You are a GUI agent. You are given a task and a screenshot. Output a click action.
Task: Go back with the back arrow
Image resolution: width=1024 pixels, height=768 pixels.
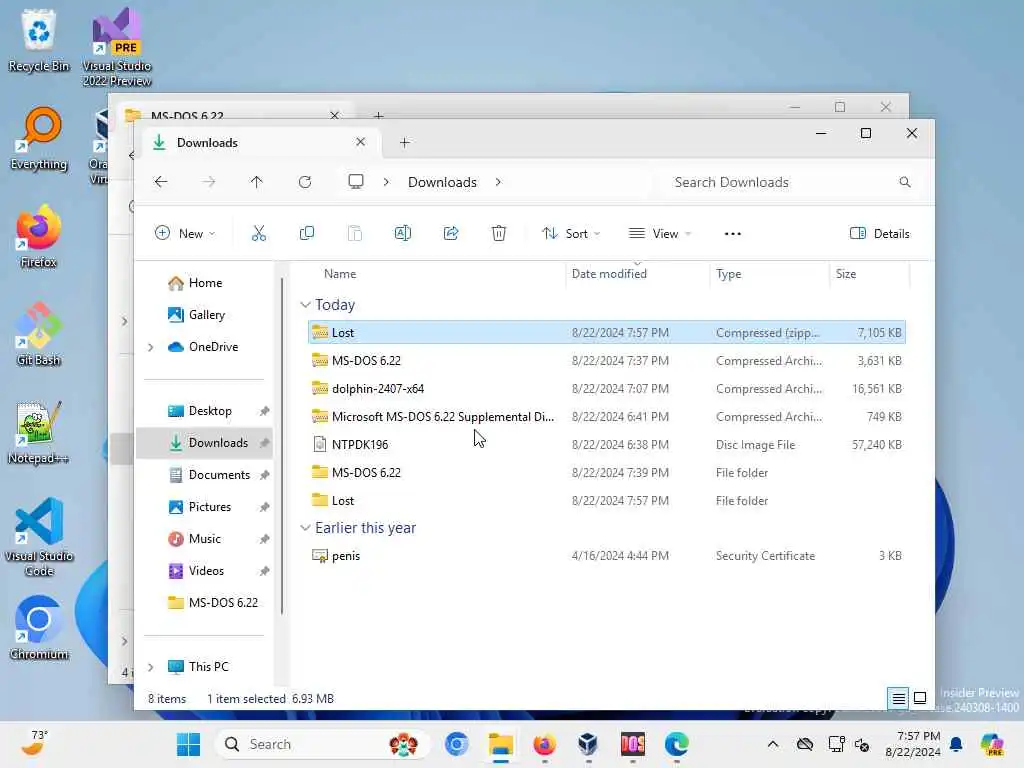pos(161,182)
